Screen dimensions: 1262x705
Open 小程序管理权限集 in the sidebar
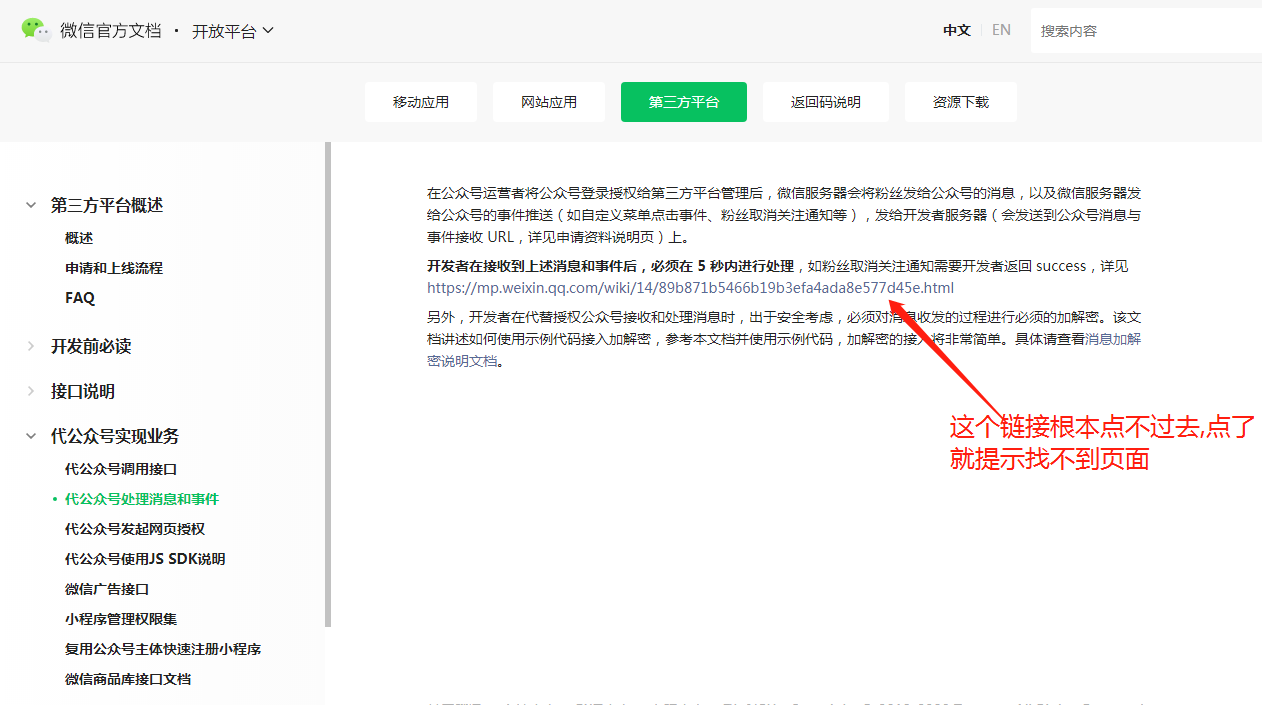121,619
